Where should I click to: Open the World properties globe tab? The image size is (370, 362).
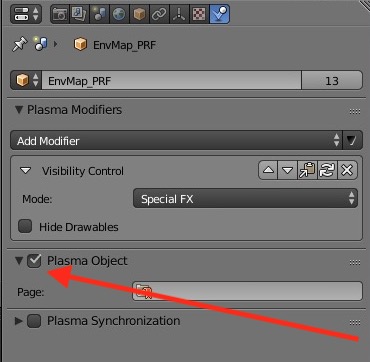(x=119, y=14)
